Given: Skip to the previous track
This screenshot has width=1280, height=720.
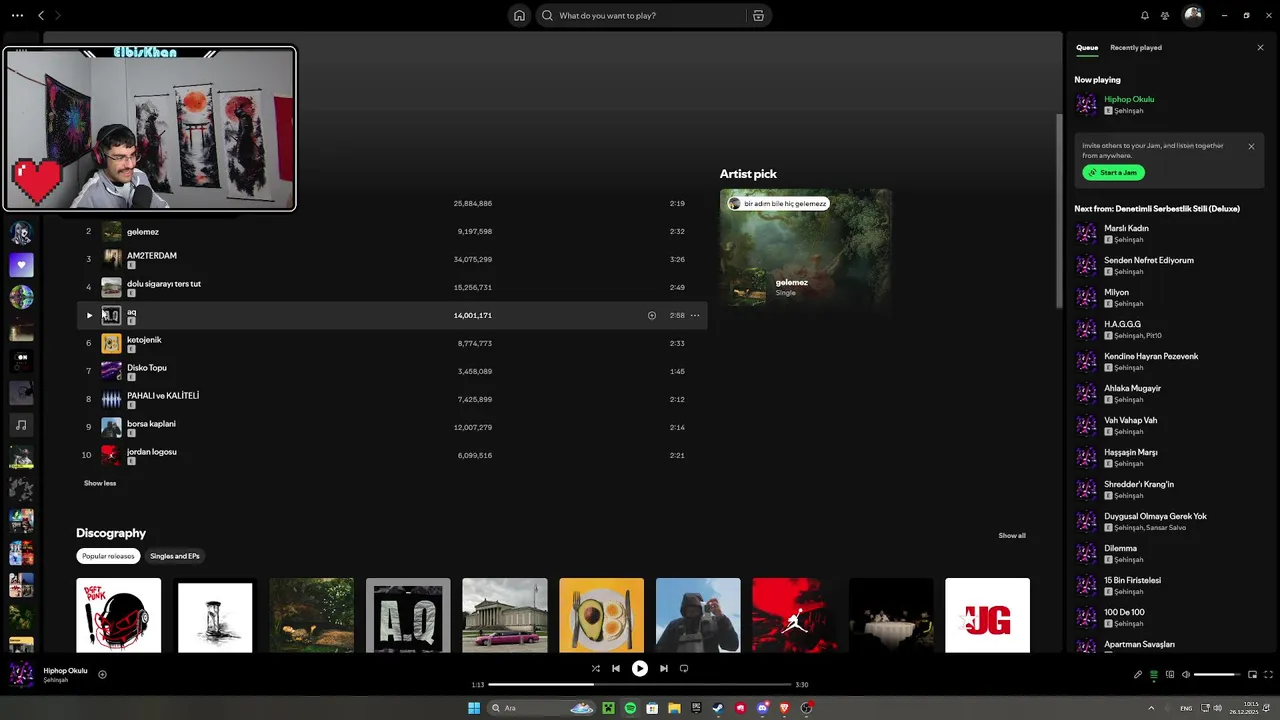Looking at the screenshot, I should click(x=616, y=668).
